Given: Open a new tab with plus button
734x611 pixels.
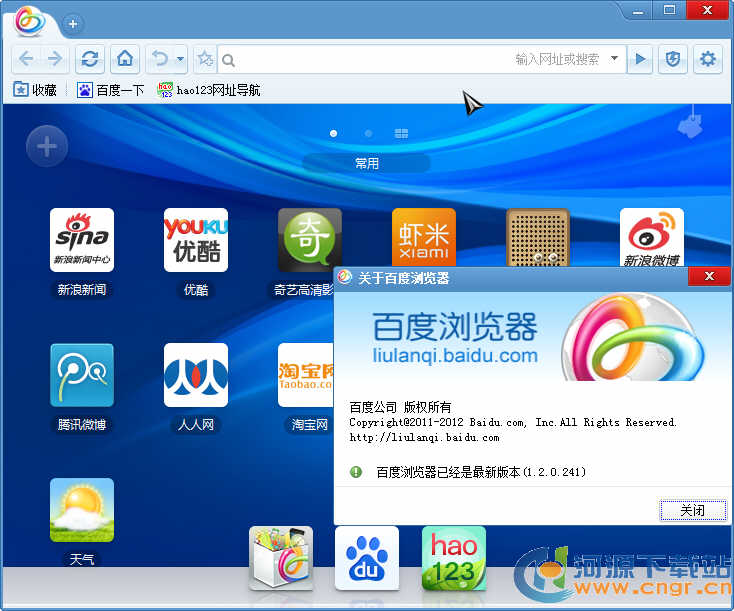Looking at the screenshot, I should pos(73,23).
